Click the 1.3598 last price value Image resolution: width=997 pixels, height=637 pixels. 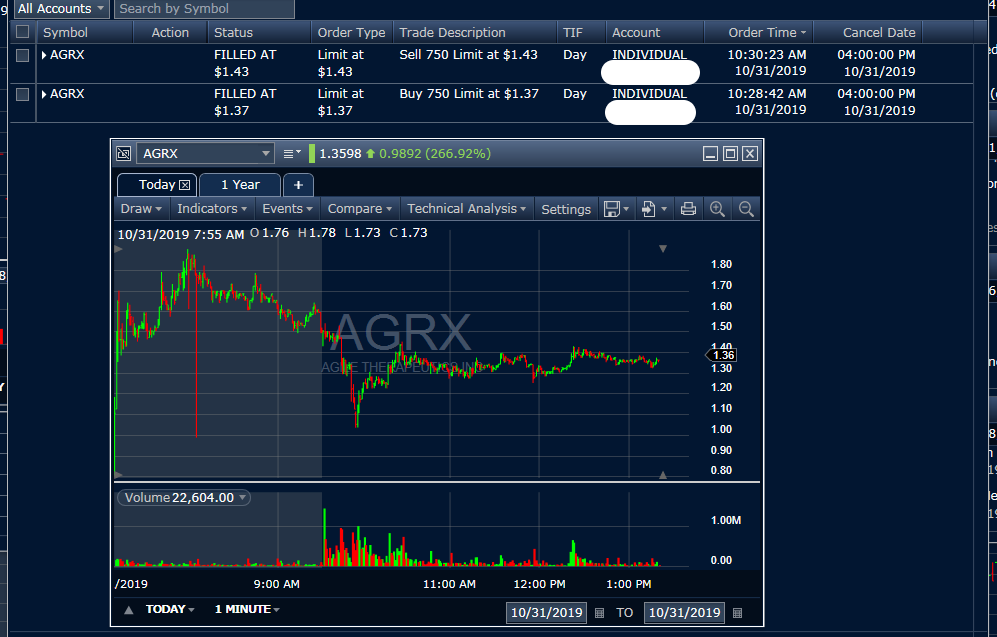340,153
